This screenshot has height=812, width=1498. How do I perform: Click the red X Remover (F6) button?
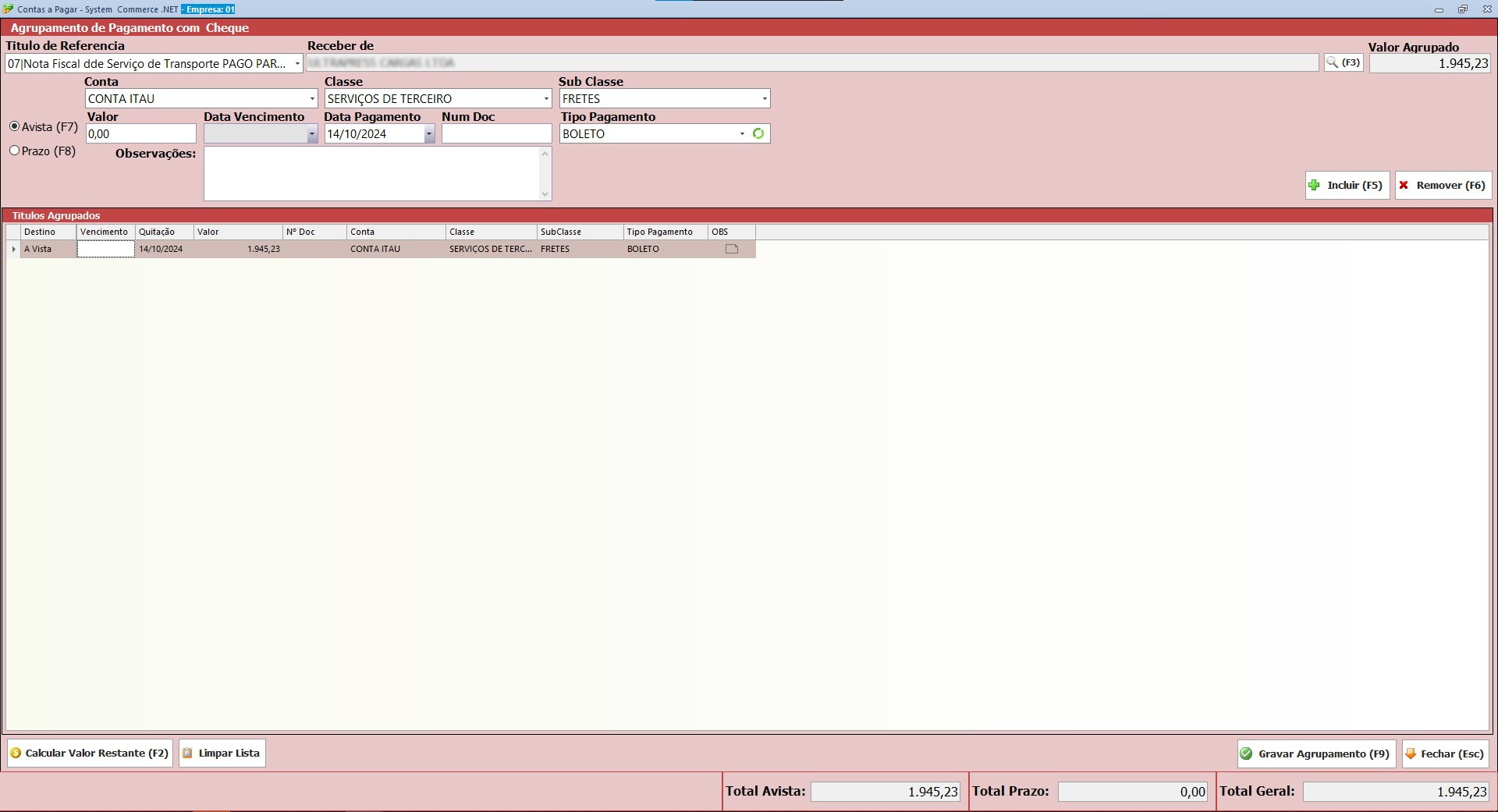click(1443, 186)
